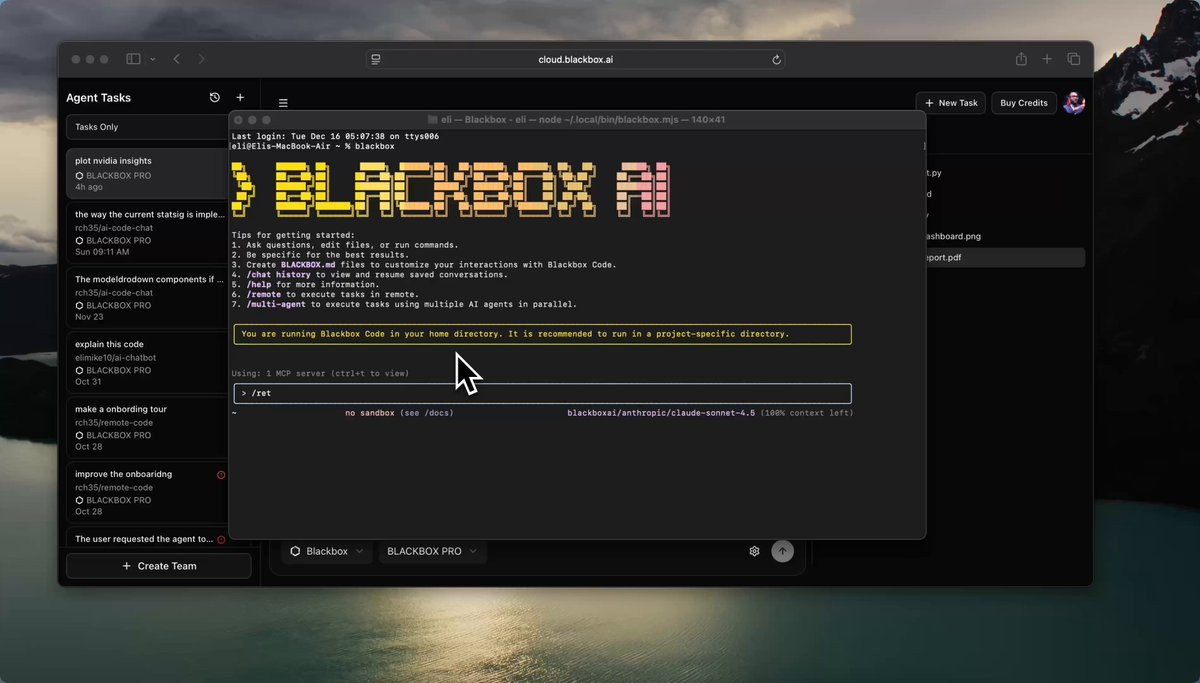Click the red status icon on 'improve the onboaridng'
This screenshot has height=683, width=1200.
(x=222, y=475)
